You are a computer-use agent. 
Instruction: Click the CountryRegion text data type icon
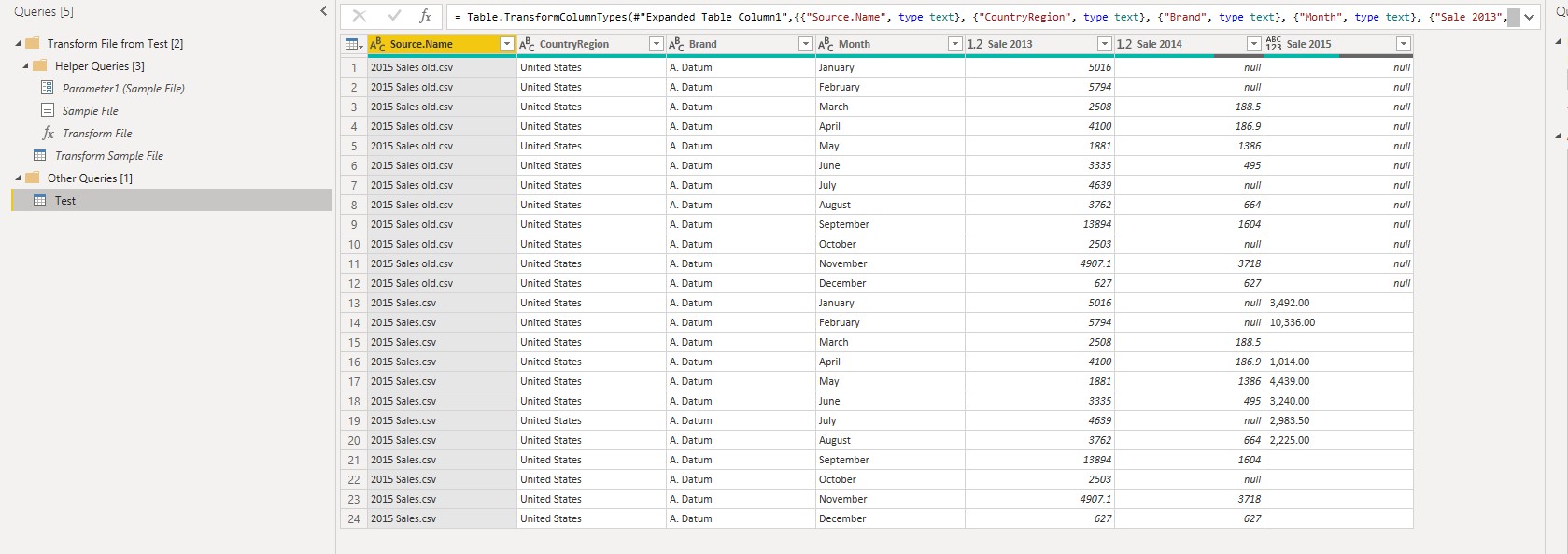click(x=527, y=44)
